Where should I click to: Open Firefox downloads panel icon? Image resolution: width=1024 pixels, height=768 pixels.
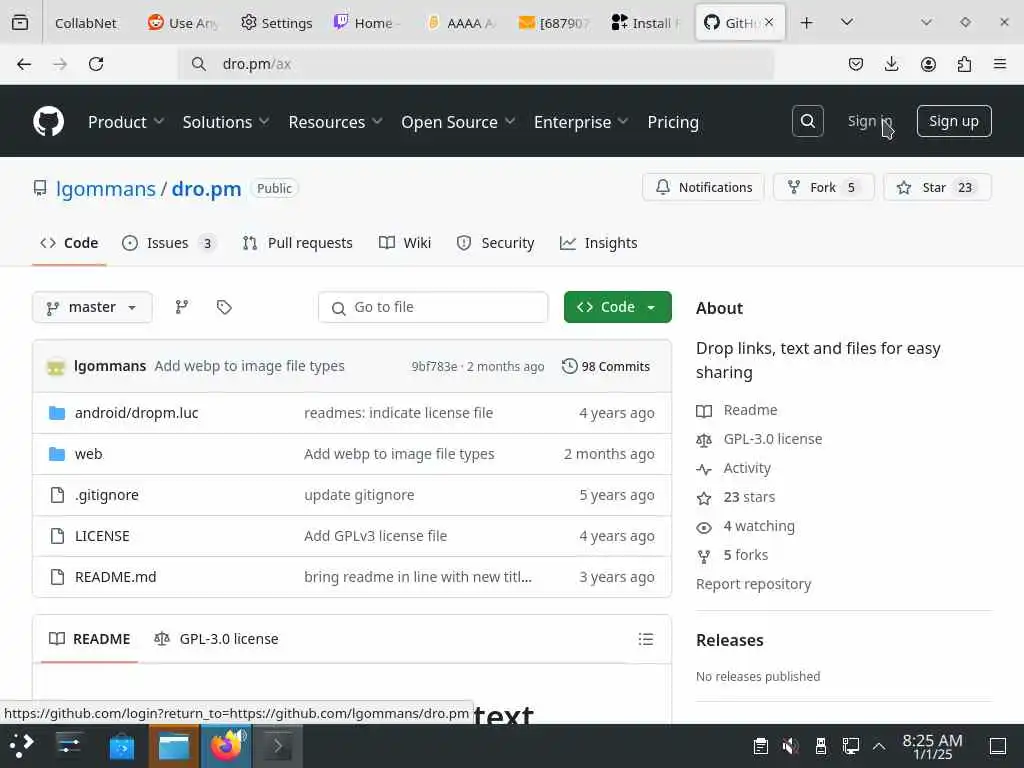(x=891, y=64)
